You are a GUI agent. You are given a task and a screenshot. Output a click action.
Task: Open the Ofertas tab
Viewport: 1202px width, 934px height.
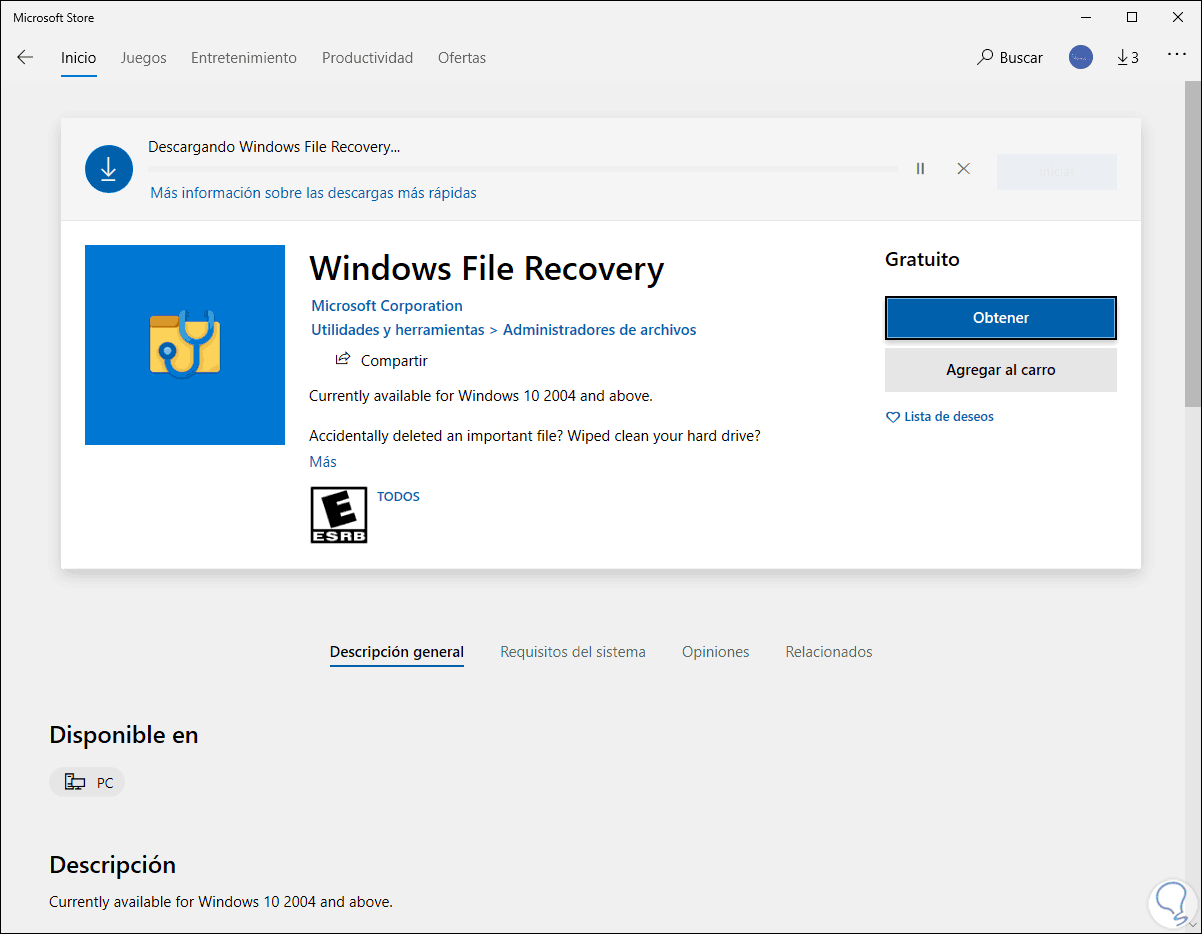point(462,58)
